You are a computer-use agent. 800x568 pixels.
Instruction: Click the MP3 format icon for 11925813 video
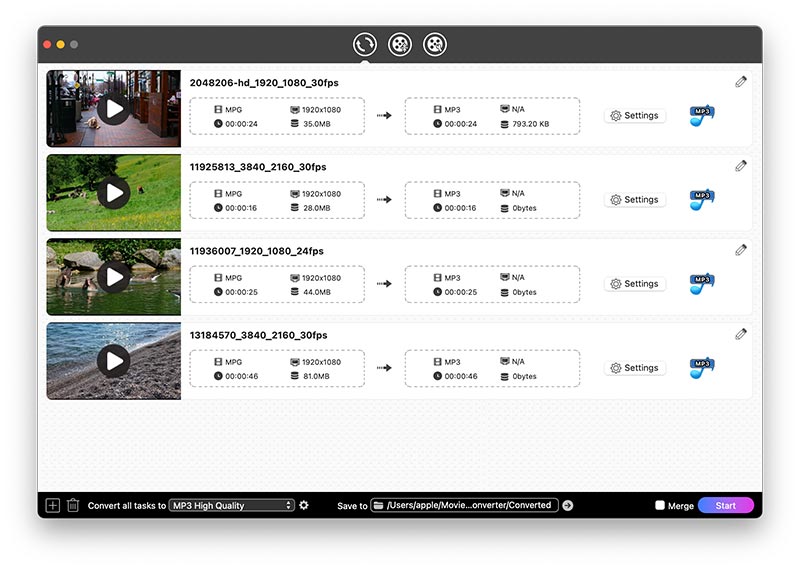tap(702, 200)
